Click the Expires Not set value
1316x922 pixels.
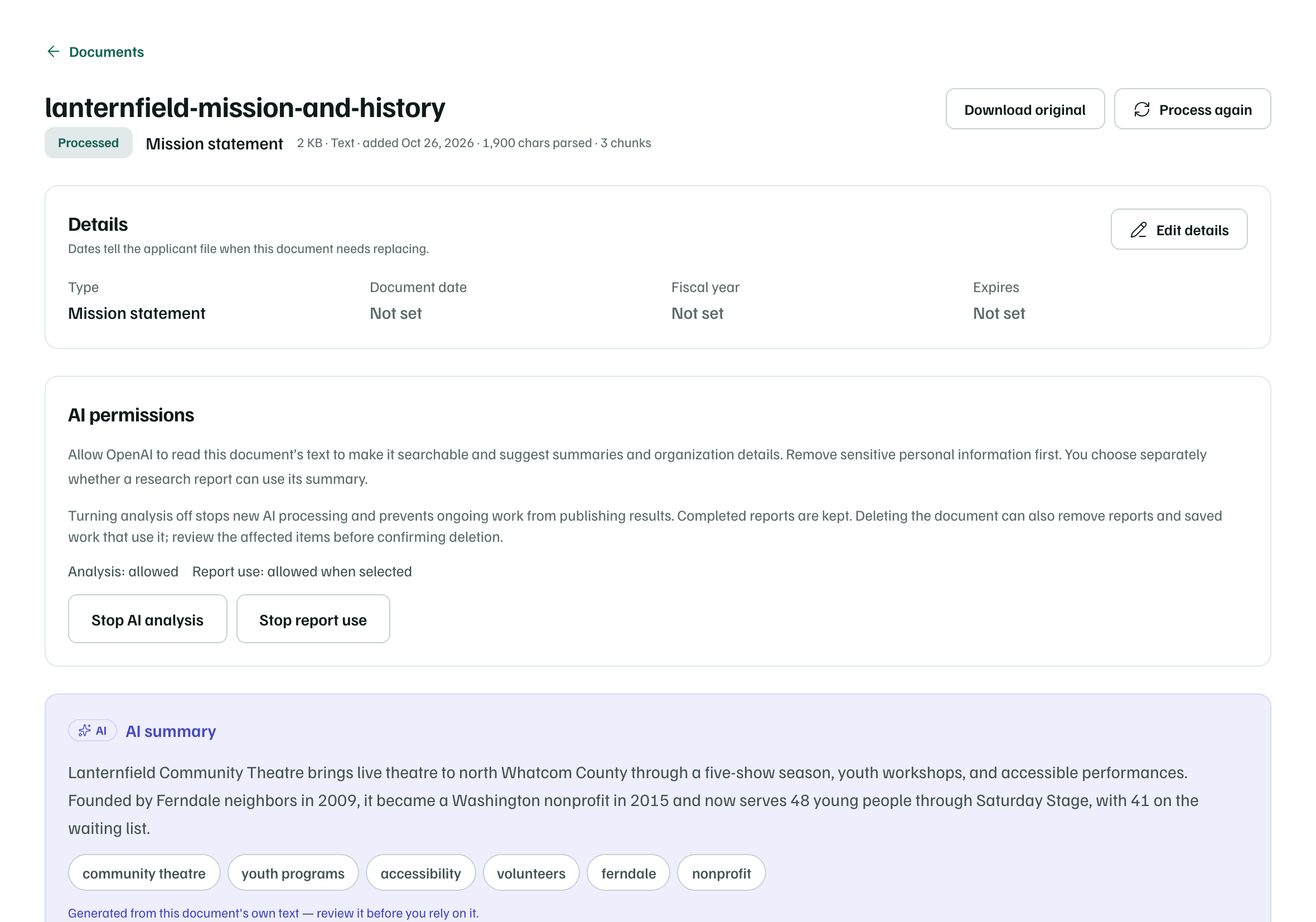[x=999, y=313]
